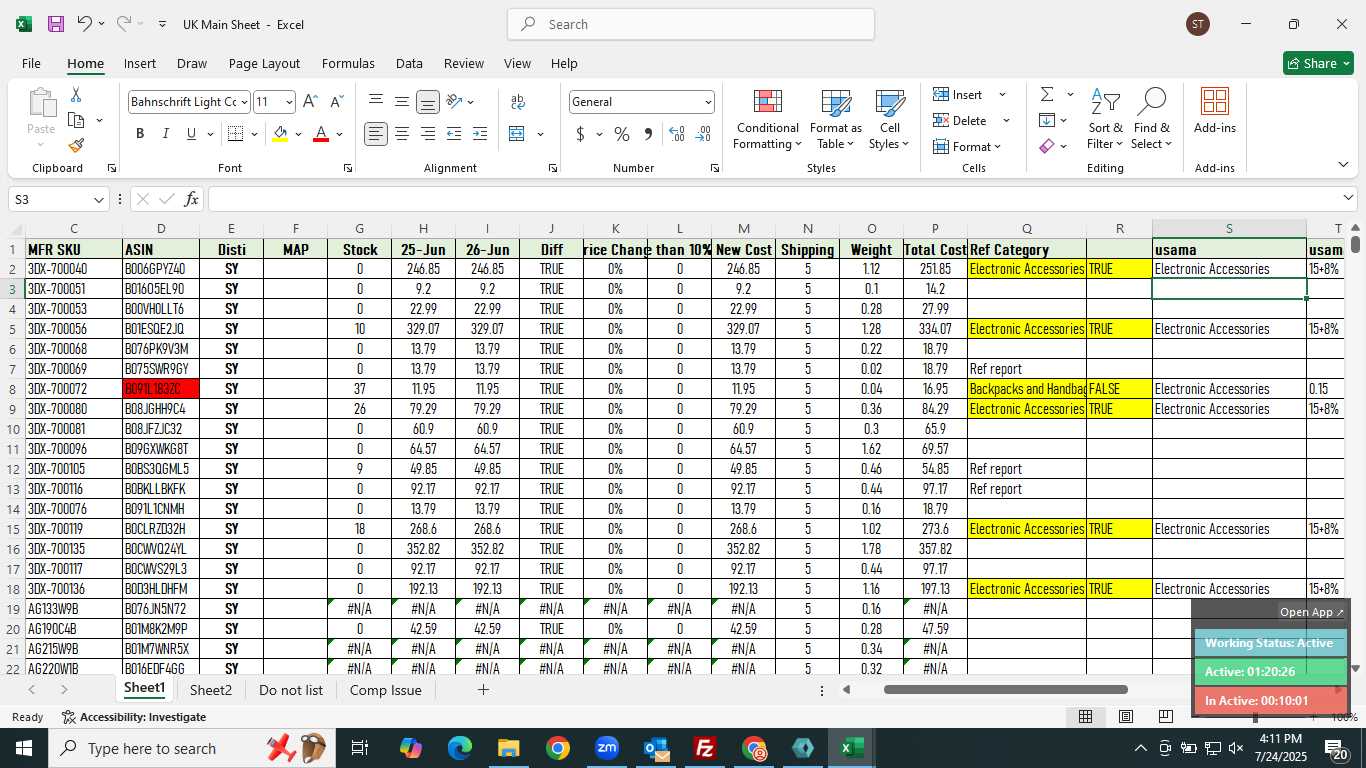Switch to the Insert tab
This screenshot has height=768, width=1366.
(140, 63)
